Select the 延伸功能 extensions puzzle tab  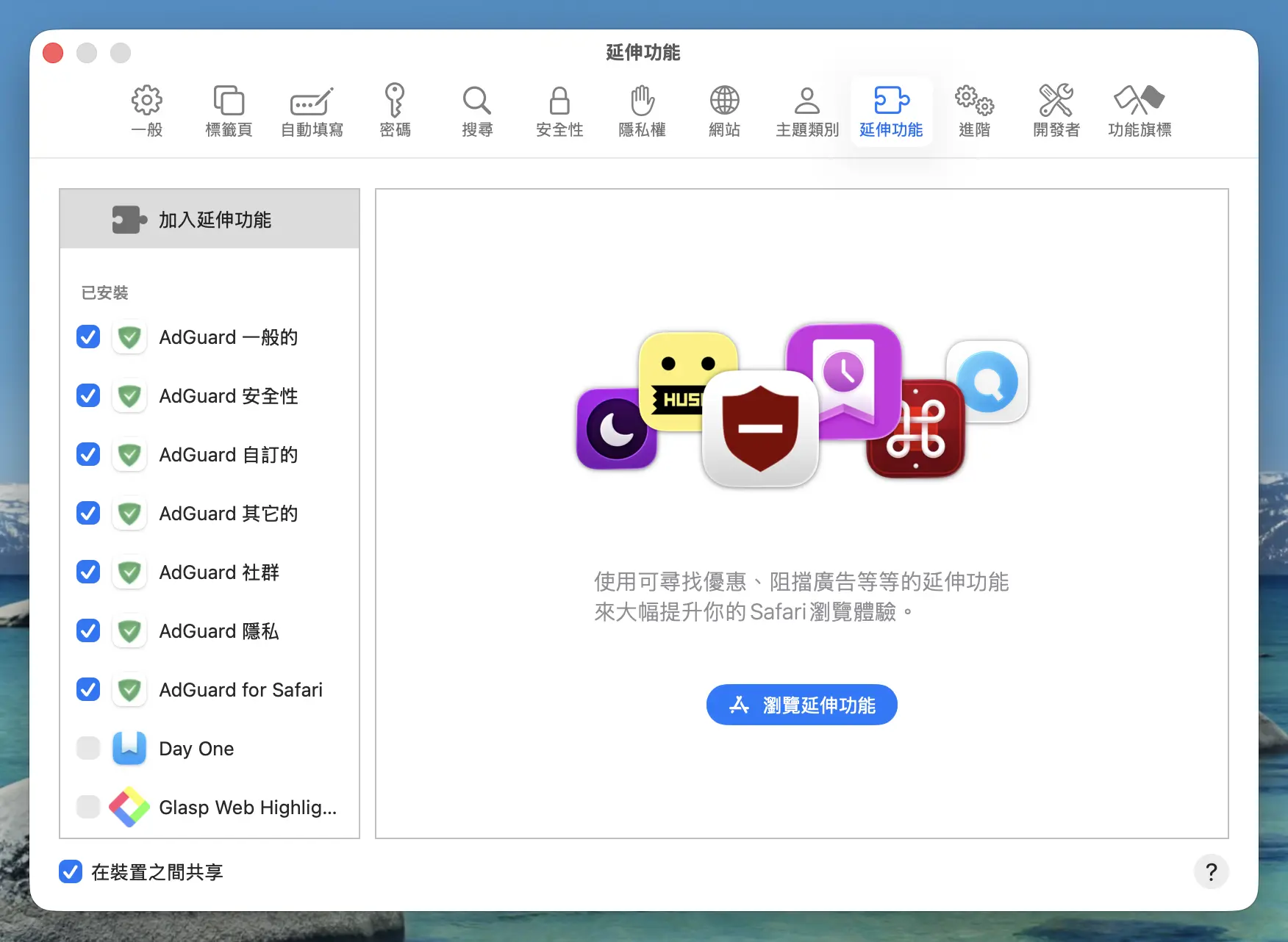891,111
